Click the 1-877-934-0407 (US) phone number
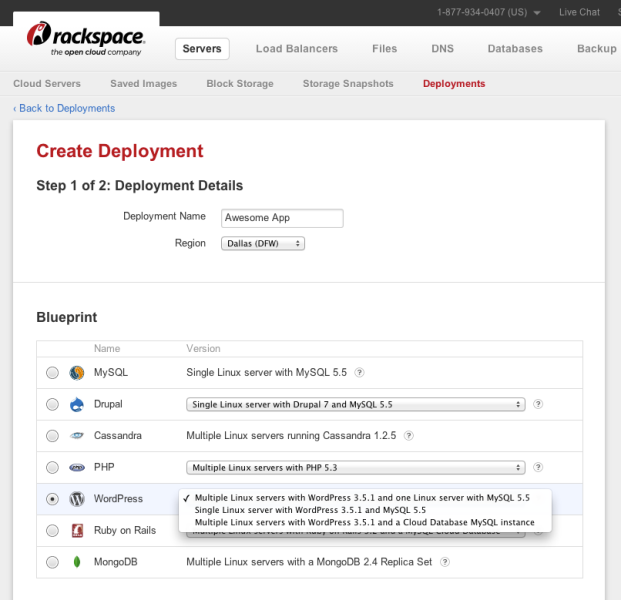621x600 pixels. tap(482, 12)
